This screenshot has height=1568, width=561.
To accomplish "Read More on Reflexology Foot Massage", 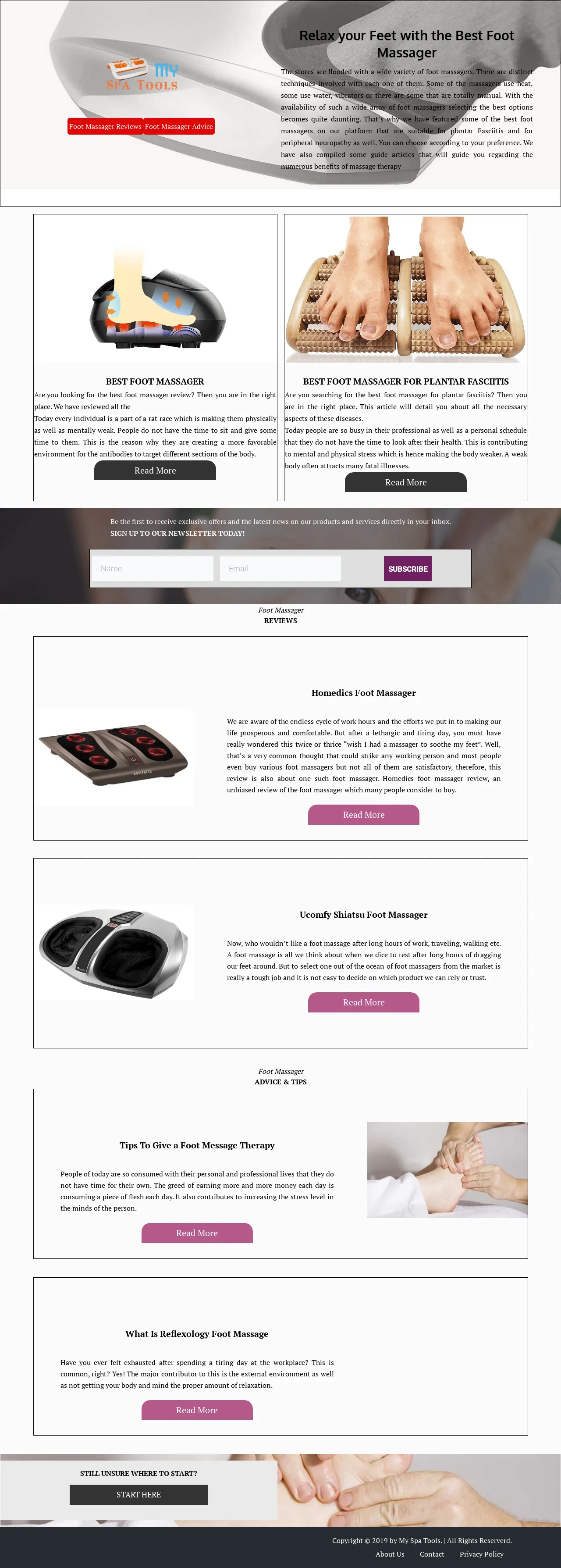I will (x=197, y=1410).
